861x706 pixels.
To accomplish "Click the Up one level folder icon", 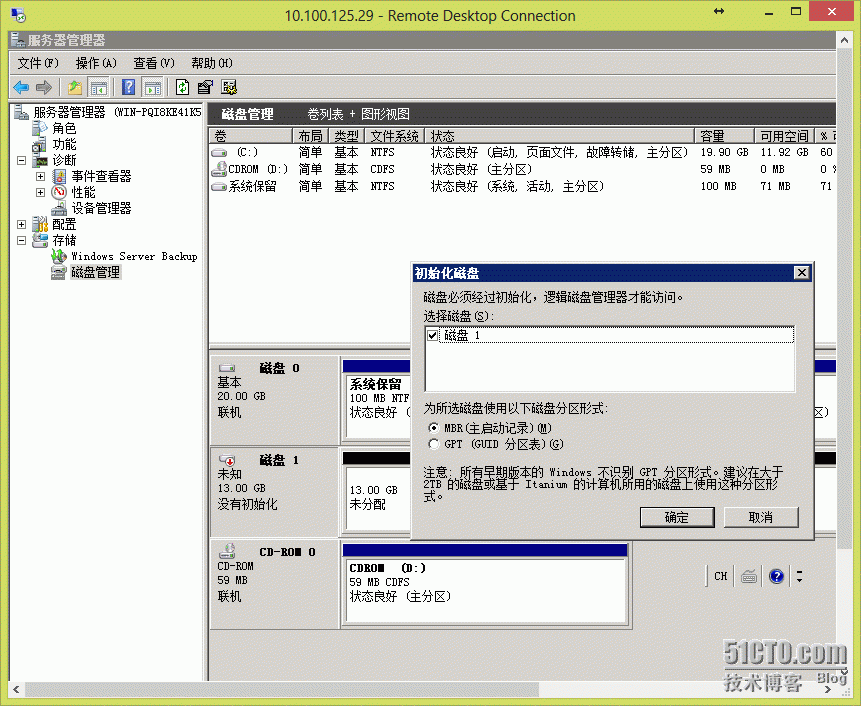I will click(74, 87).
